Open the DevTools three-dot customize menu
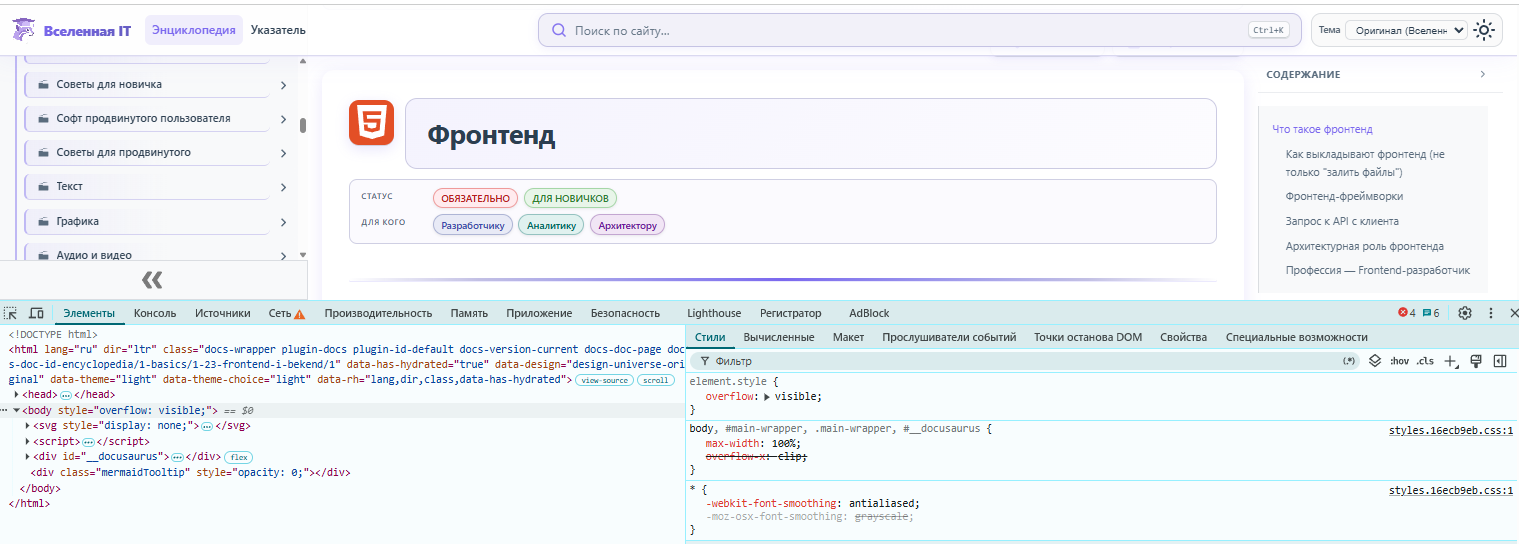 (1491, 313)
